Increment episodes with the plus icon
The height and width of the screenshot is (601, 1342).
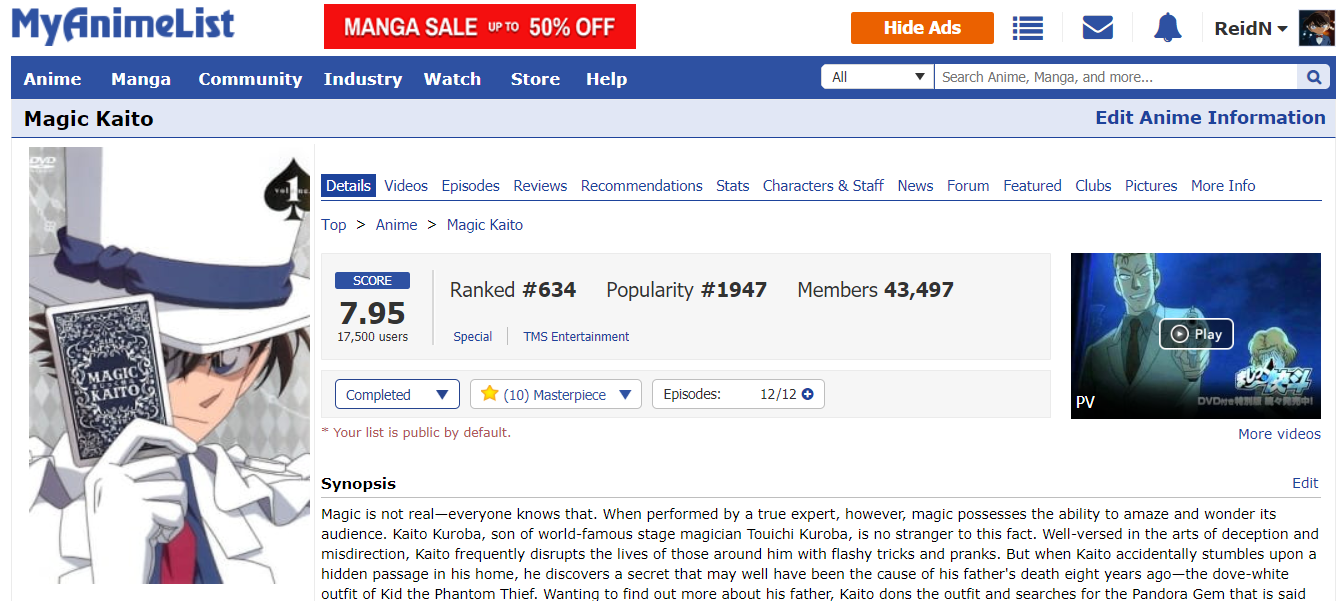[x=808, y=394]
